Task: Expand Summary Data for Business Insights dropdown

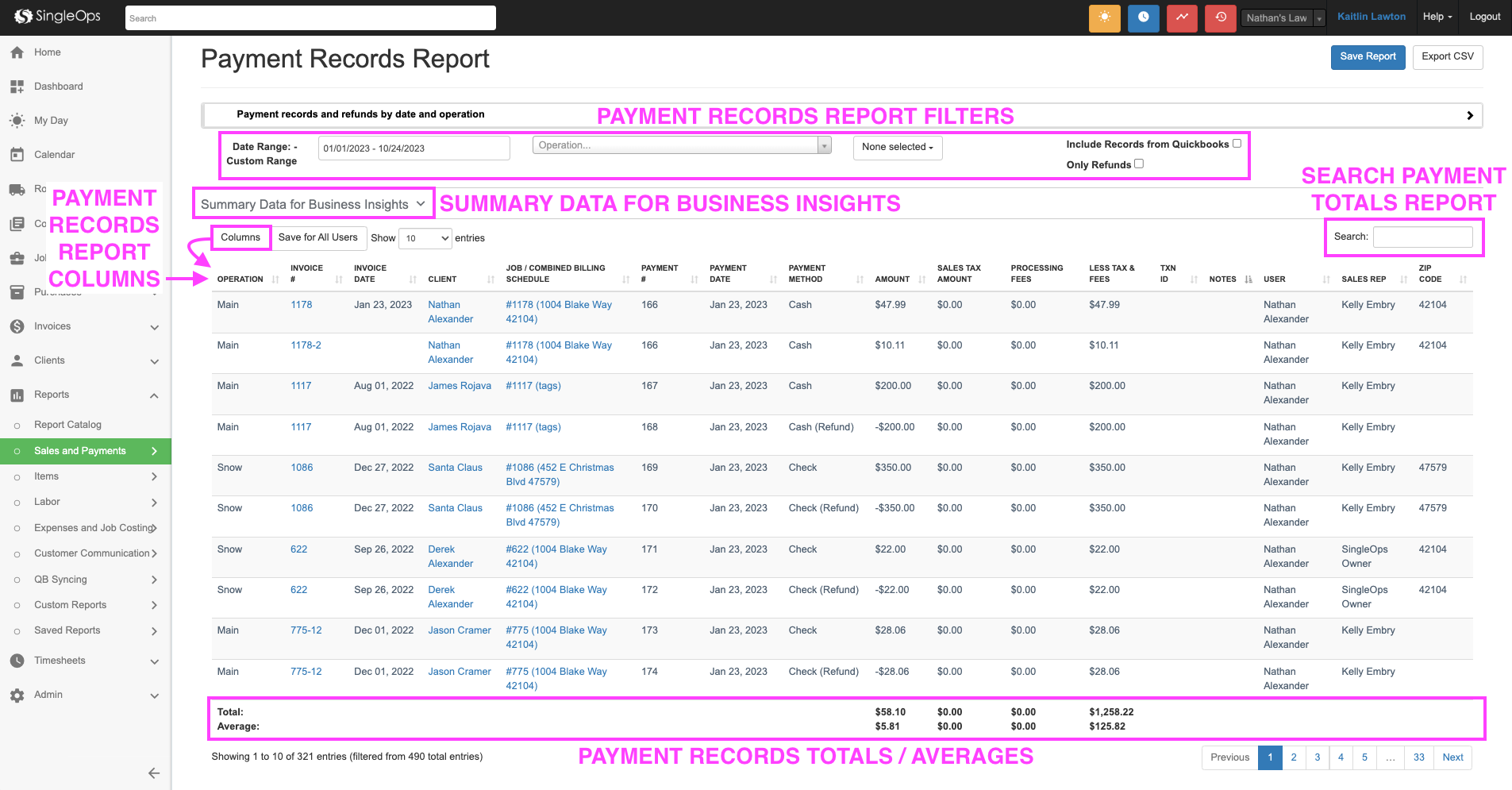Action: [x=314, y=204]
